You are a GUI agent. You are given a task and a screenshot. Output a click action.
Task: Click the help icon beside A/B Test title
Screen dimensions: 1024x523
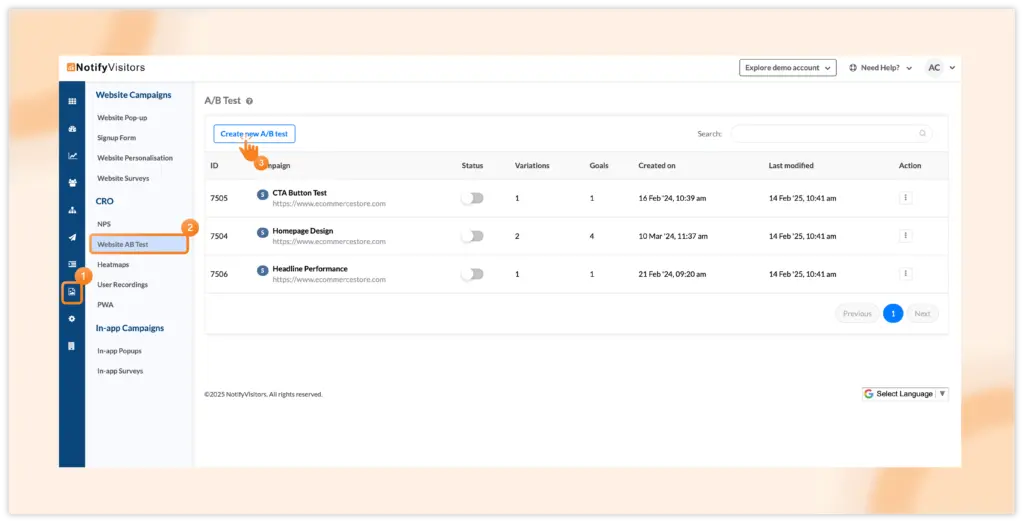(249, 101)
